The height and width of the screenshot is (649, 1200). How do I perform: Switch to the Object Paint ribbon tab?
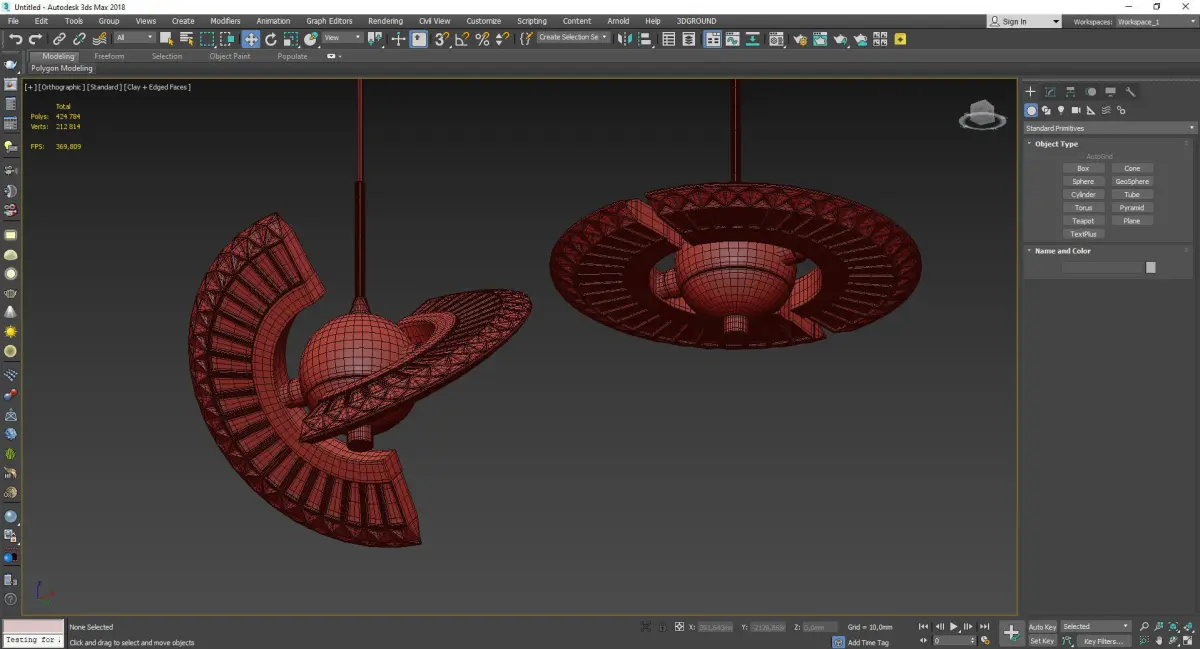pyautogui.click(x=230, y=56)
